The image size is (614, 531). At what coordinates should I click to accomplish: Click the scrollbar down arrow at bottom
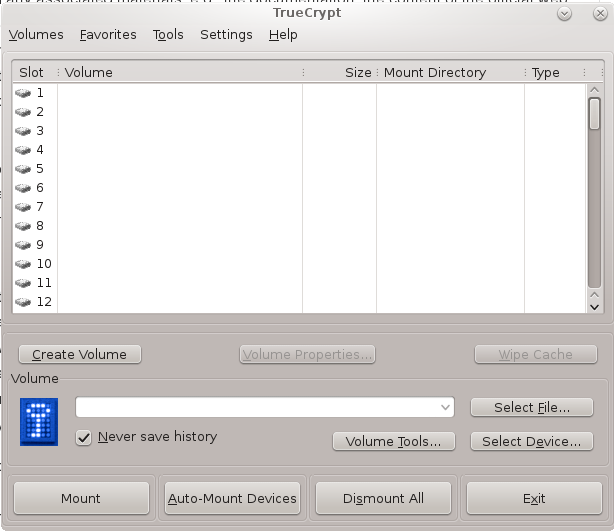click(x=594, y=307)
